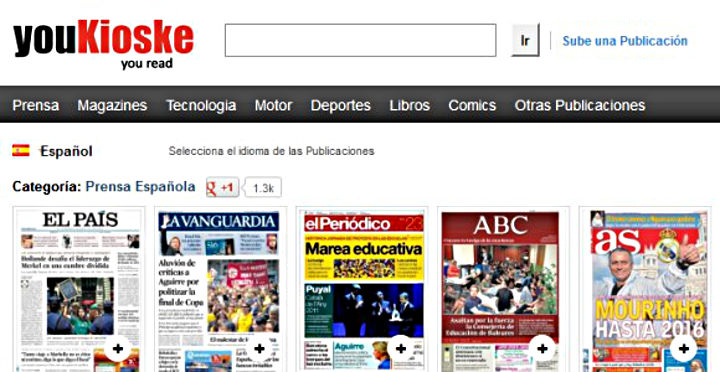Click the plus icon on AS cover
Image resolution: width=720 pixels, height=372 pixels.
click(x=684, y=349)
